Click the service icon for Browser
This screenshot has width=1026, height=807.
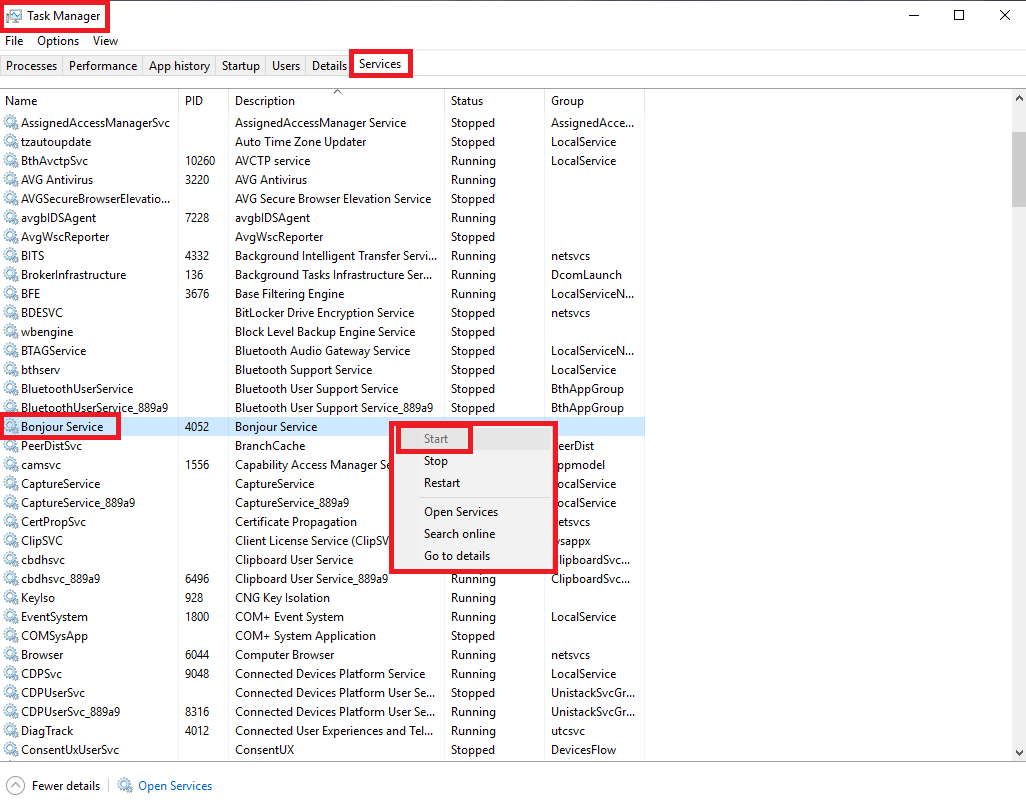[x=10, y=655]
